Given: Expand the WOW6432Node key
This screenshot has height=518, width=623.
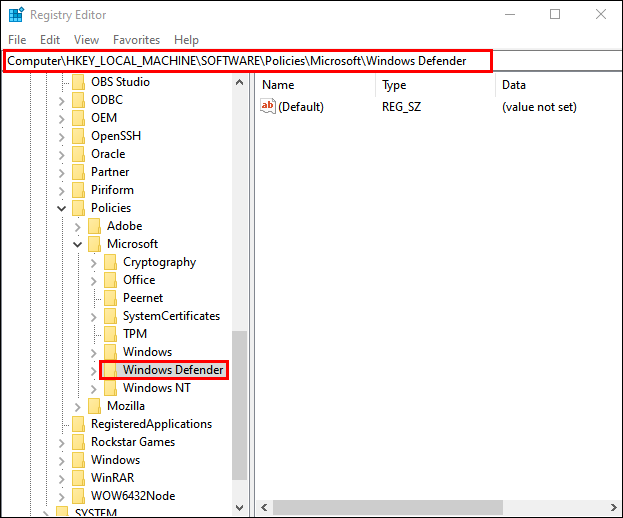Looking at the screenshot, I should point(61,497).
